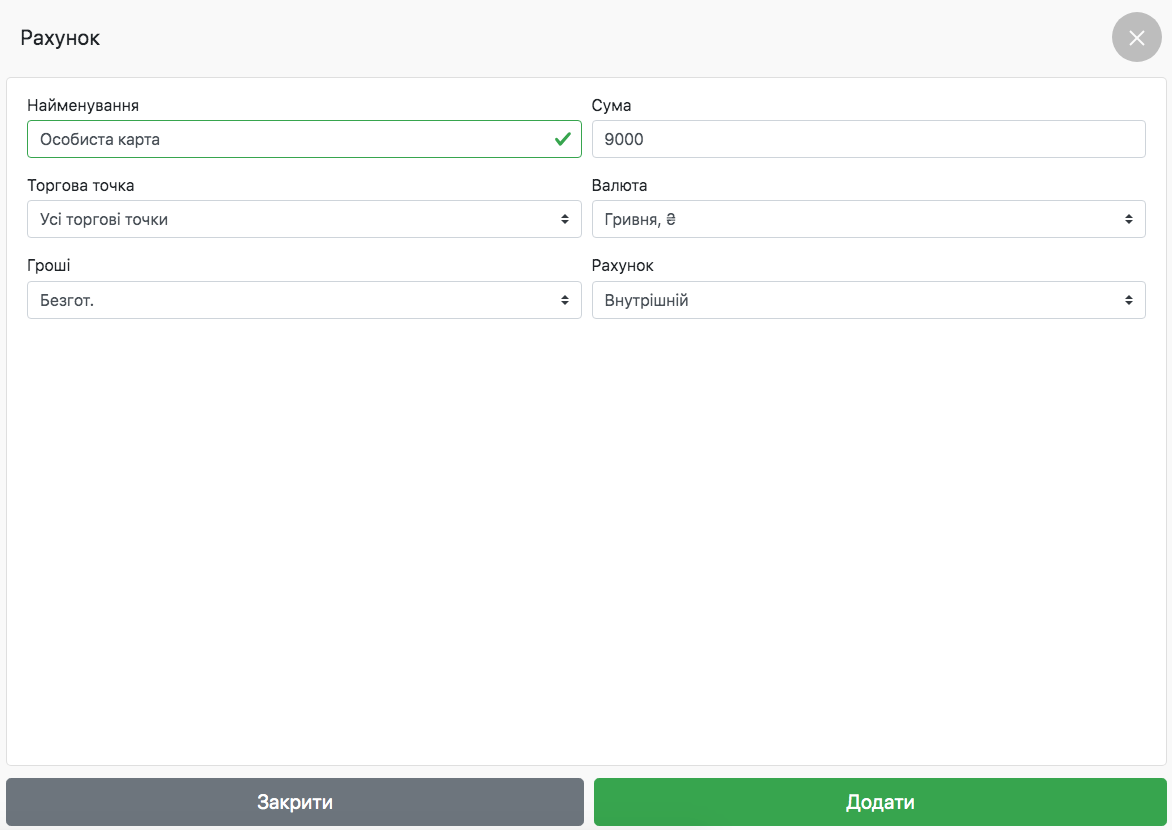Click into the Сума field showing 9000
The image size is (1172, 830).
[868, 139]
